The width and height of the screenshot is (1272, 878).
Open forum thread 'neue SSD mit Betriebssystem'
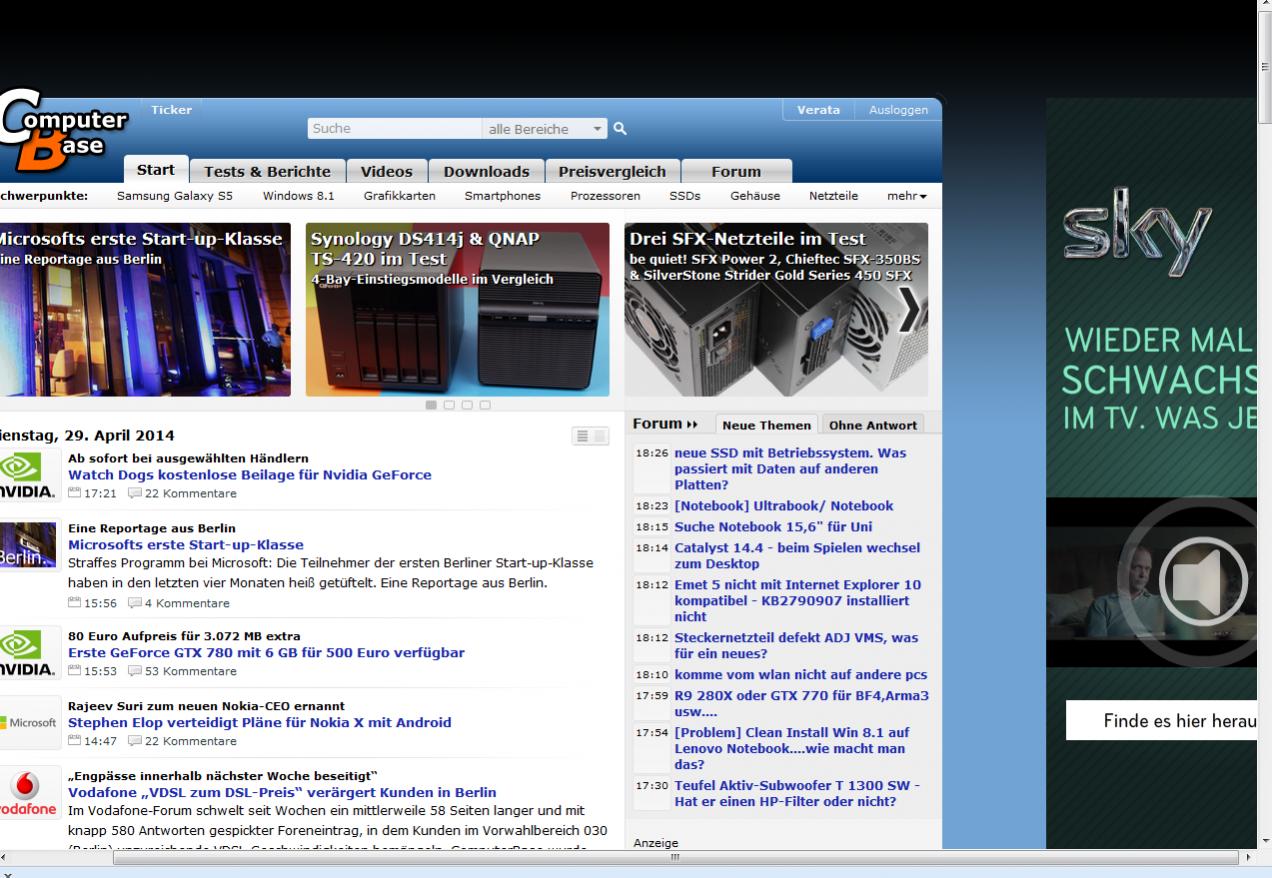[x=790, y=468]
